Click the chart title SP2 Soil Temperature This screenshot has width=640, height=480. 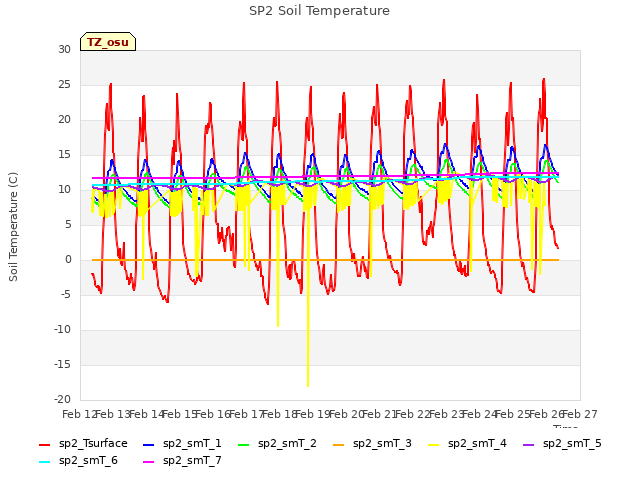[x=319, y=11]
